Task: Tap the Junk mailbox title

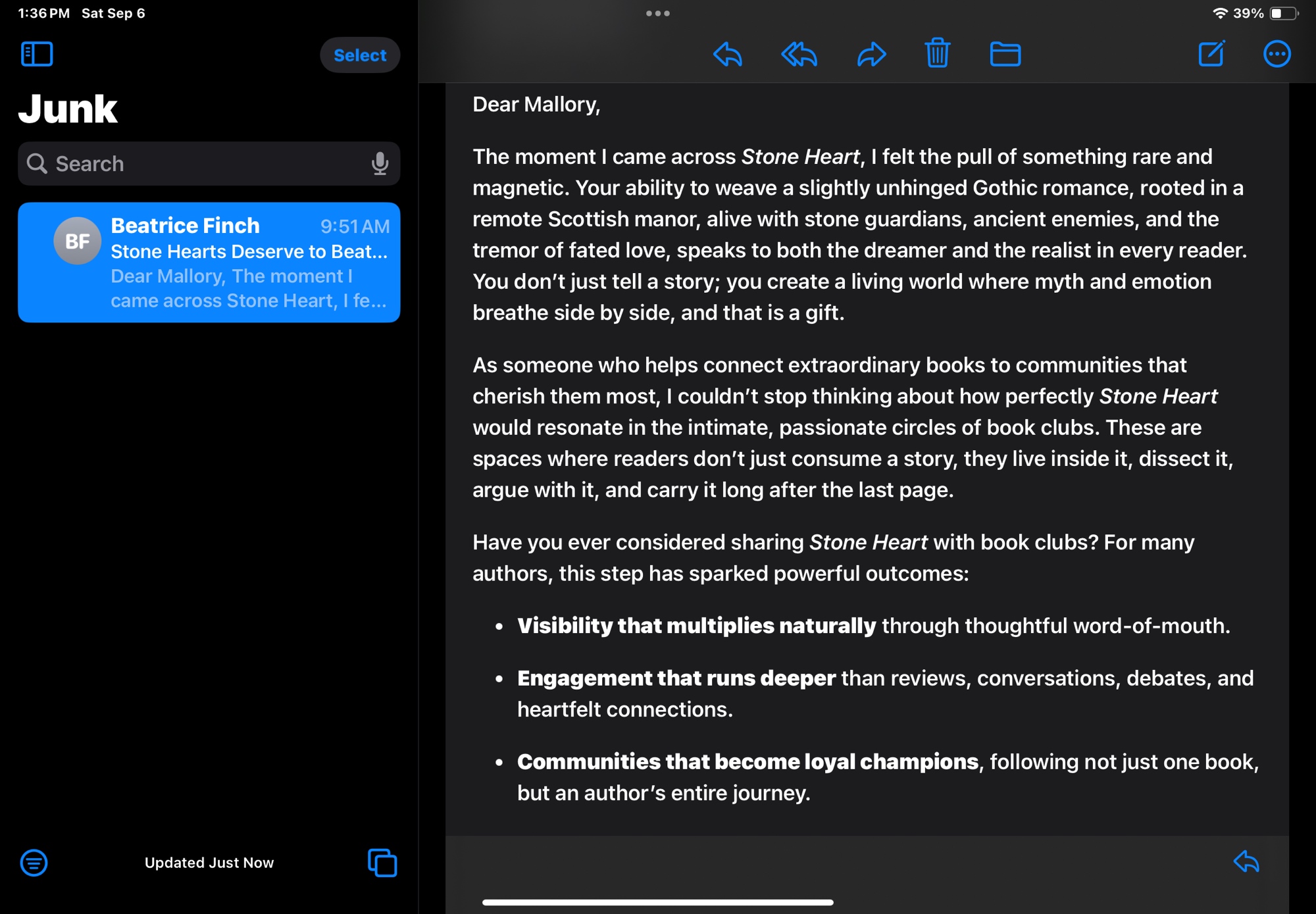Action: [x=68, y=109]
